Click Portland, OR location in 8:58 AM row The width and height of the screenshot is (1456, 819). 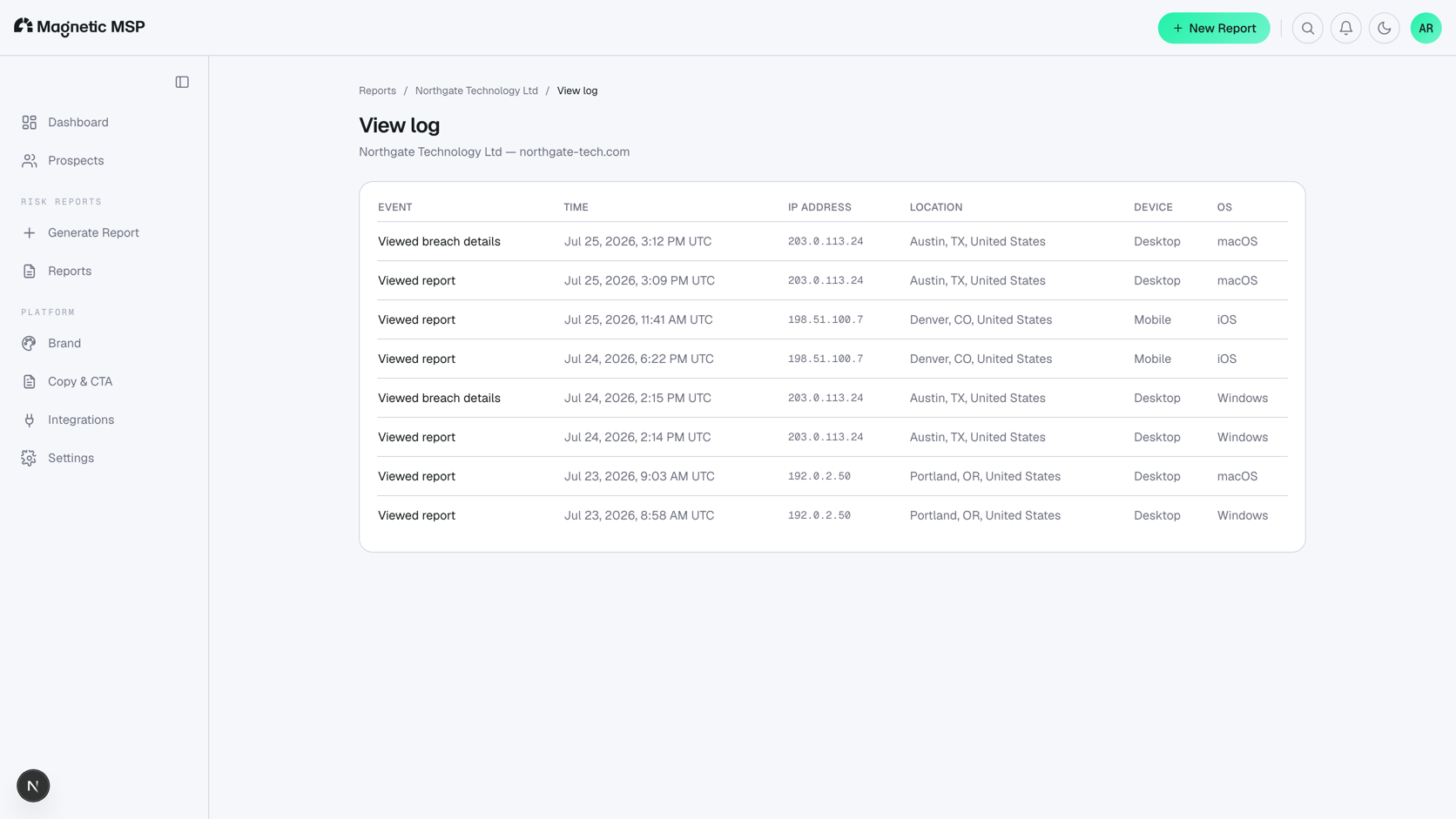point(985,516)
